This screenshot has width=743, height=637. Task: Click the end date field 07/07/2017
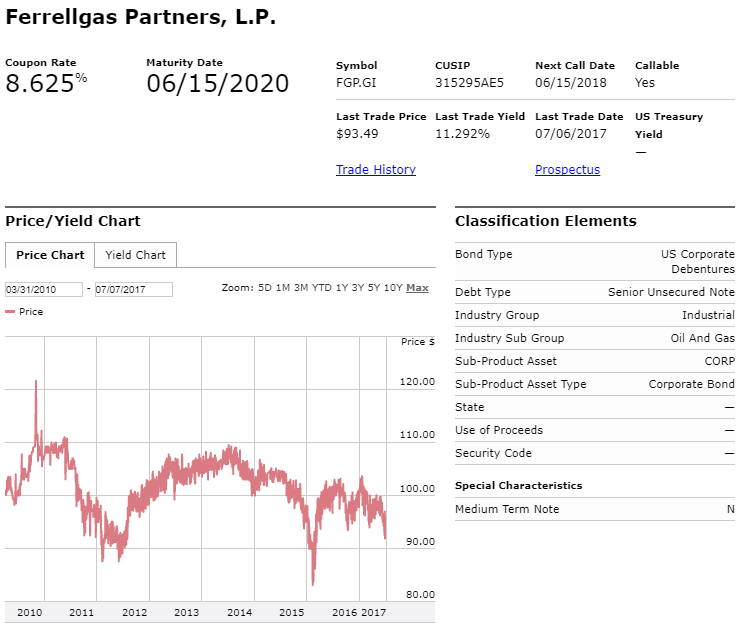click(134, 289)
